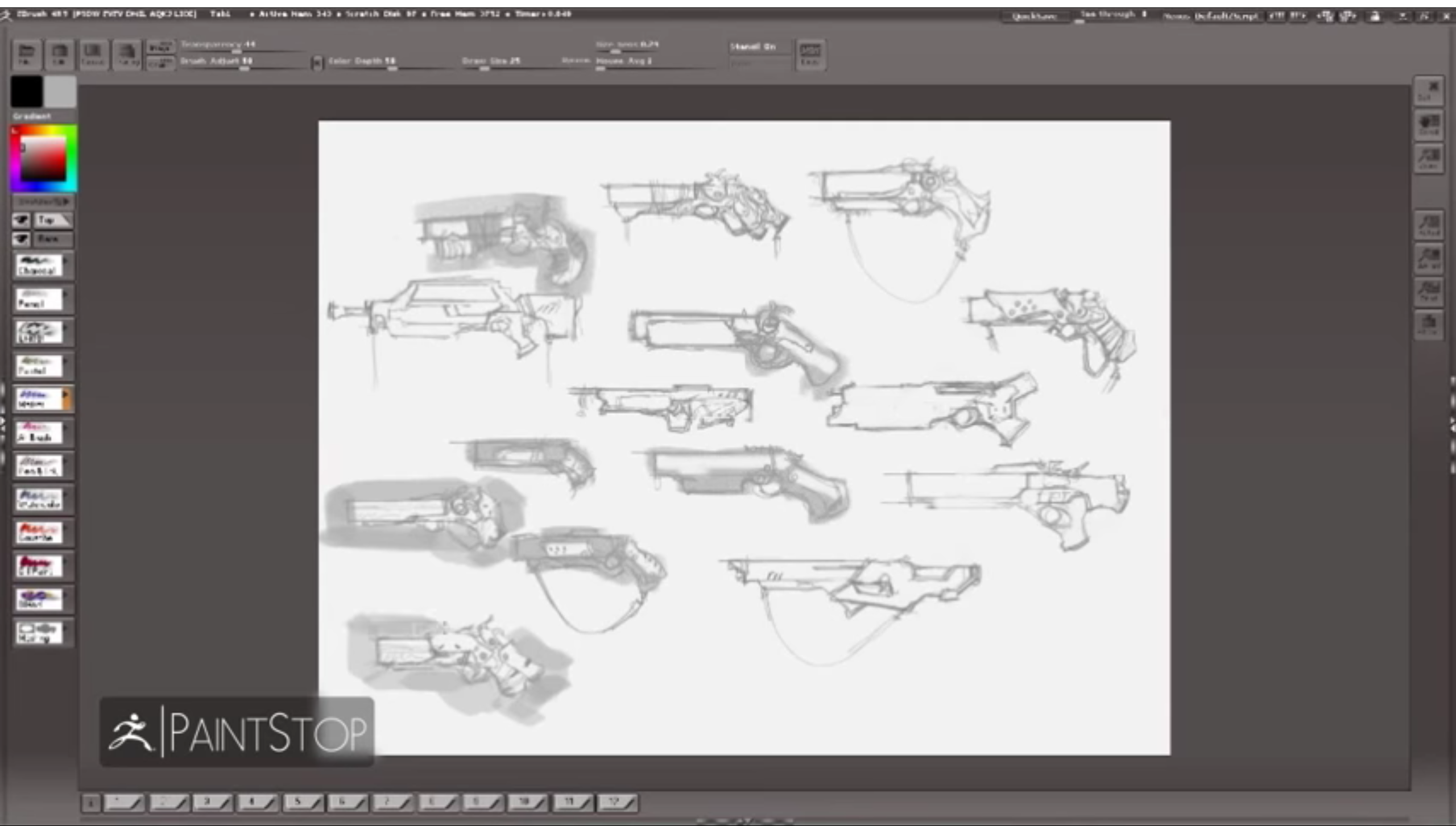Click the Canvas toolbar button
This screenshot has height=826, width=1456.
point(93,55)
